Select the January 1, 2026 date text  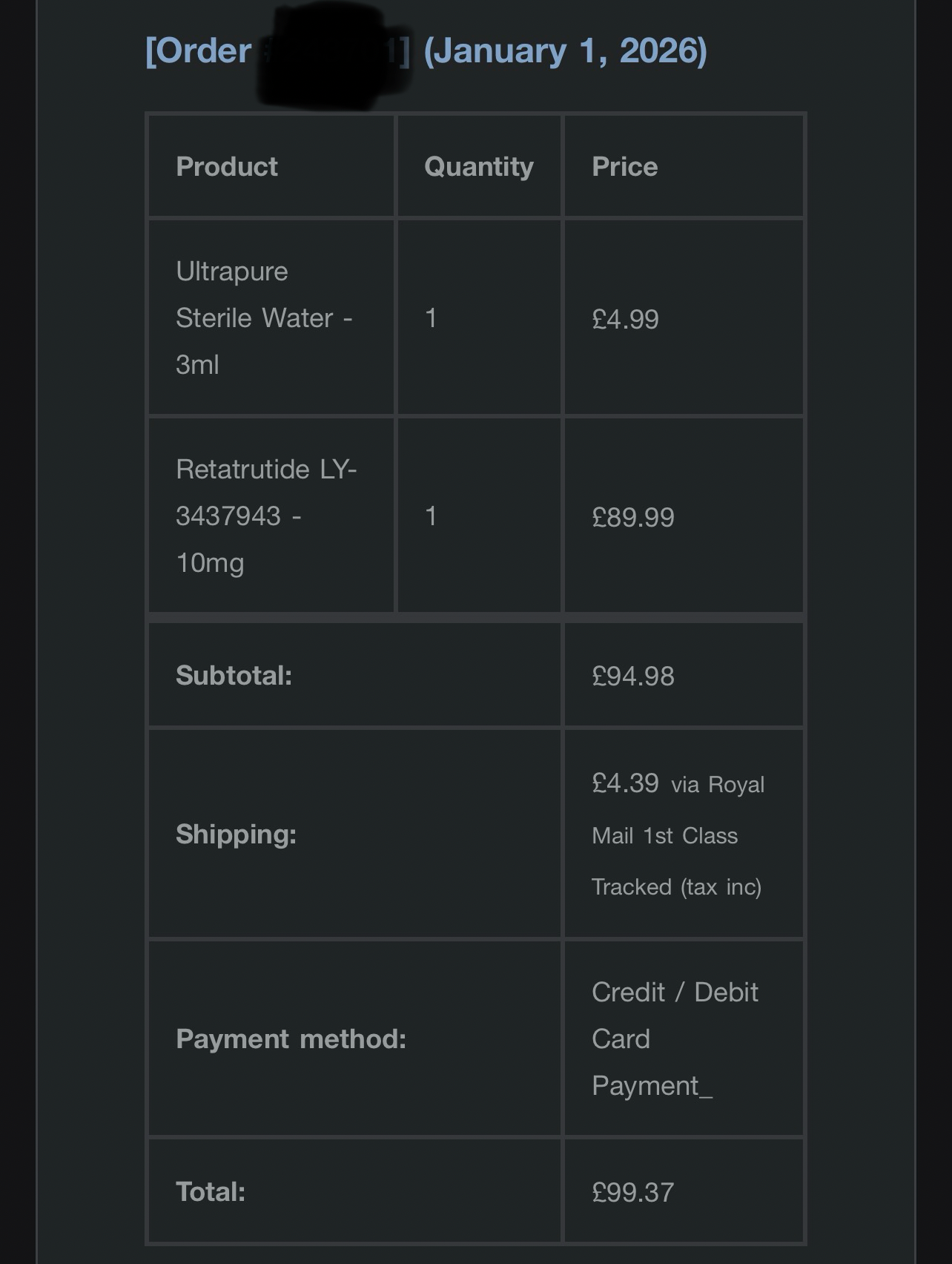tap(565, 51)
